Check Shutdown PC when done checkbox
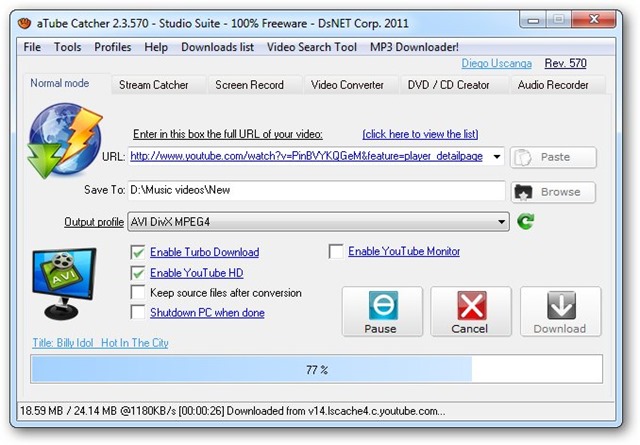This screenshot has width=640, height=445. pyautogui.click(x=138, y=312)
